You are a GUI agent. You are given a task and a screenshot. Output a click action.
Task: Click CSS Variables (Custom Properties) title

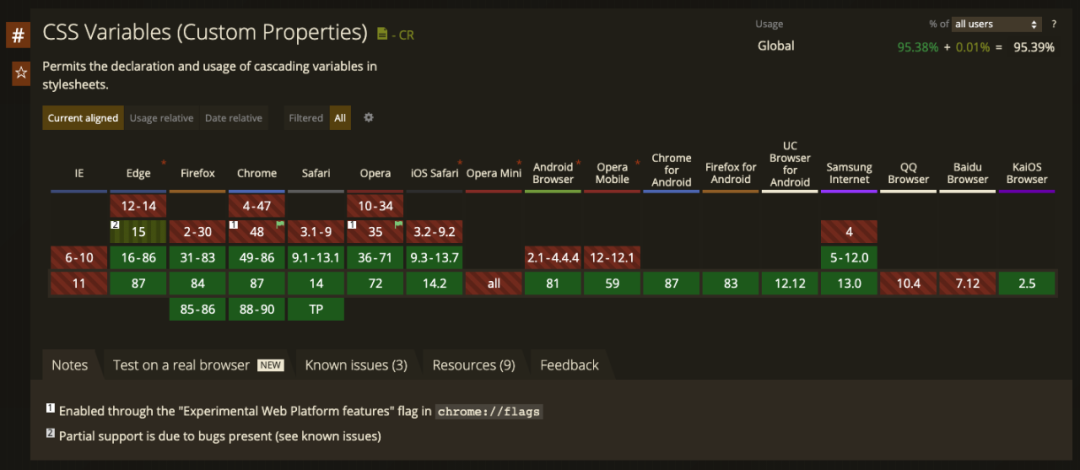(x=205, y=32)
